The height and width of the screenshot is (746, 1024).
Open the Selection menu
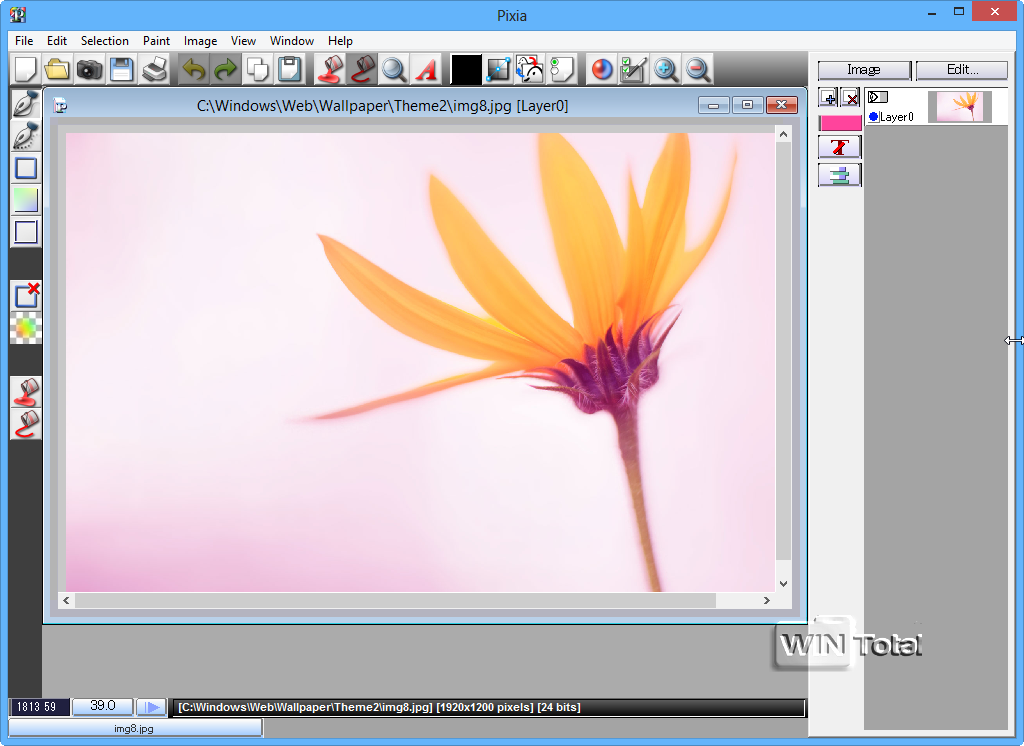pyautogui.click(x=104, y=41)
